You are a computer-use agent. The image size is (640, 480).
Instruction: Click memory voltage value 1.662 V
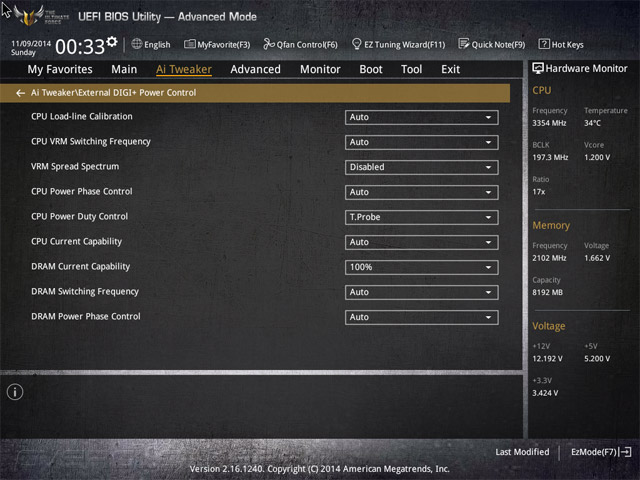tap(597, 258)
